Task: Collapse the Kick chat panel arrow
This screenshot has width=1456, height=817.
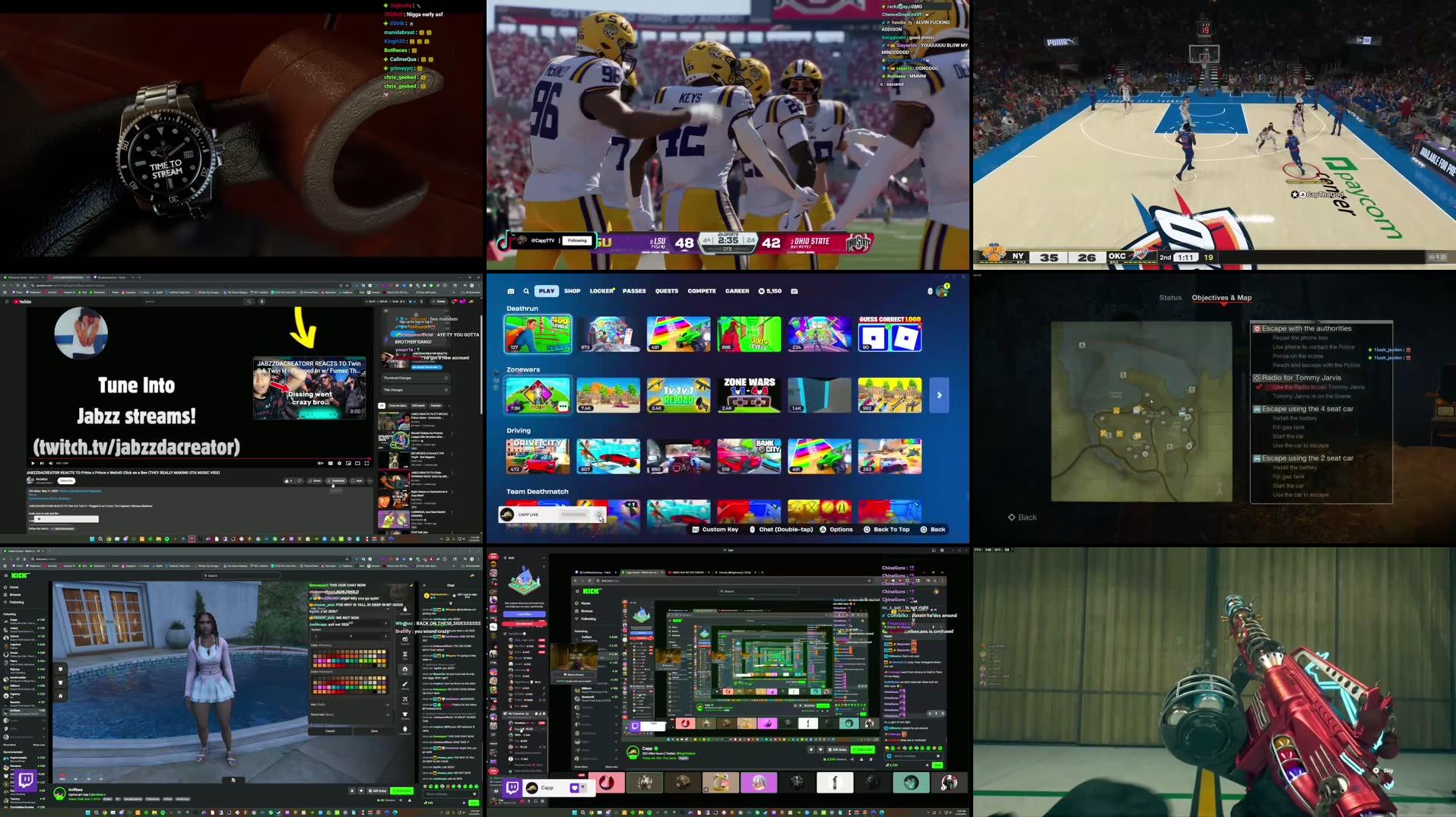Action: pos(424,585)
